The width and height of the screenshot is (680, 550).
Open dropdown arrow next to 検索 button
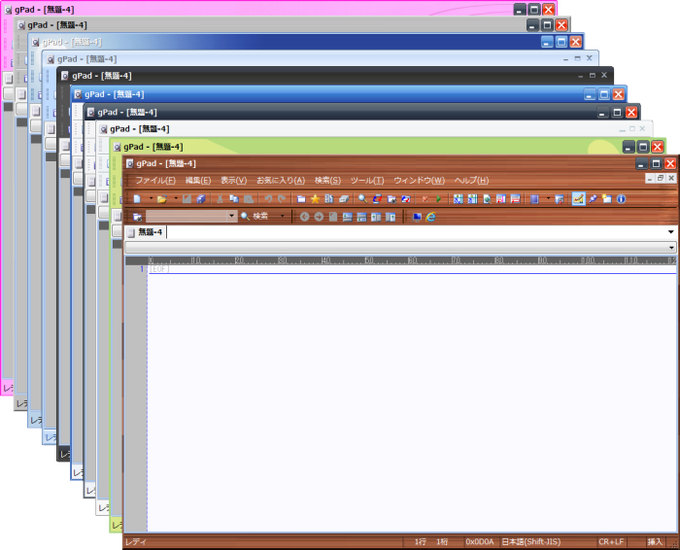282,216
